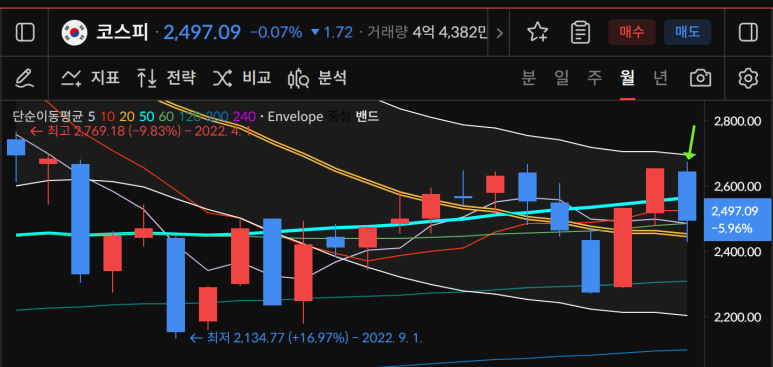
Task: Toggle the 120-period moving average
Action: pos(189,117)
